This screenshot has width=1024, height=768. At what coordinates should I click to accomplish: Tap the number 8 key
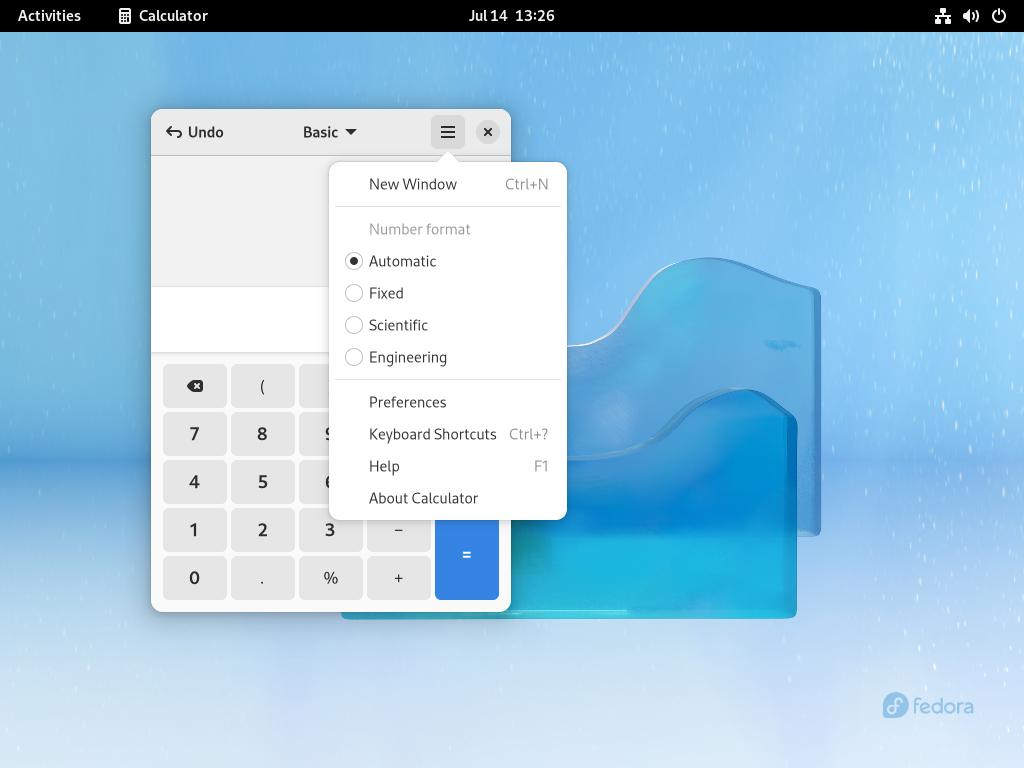click(x=263, y=434)
